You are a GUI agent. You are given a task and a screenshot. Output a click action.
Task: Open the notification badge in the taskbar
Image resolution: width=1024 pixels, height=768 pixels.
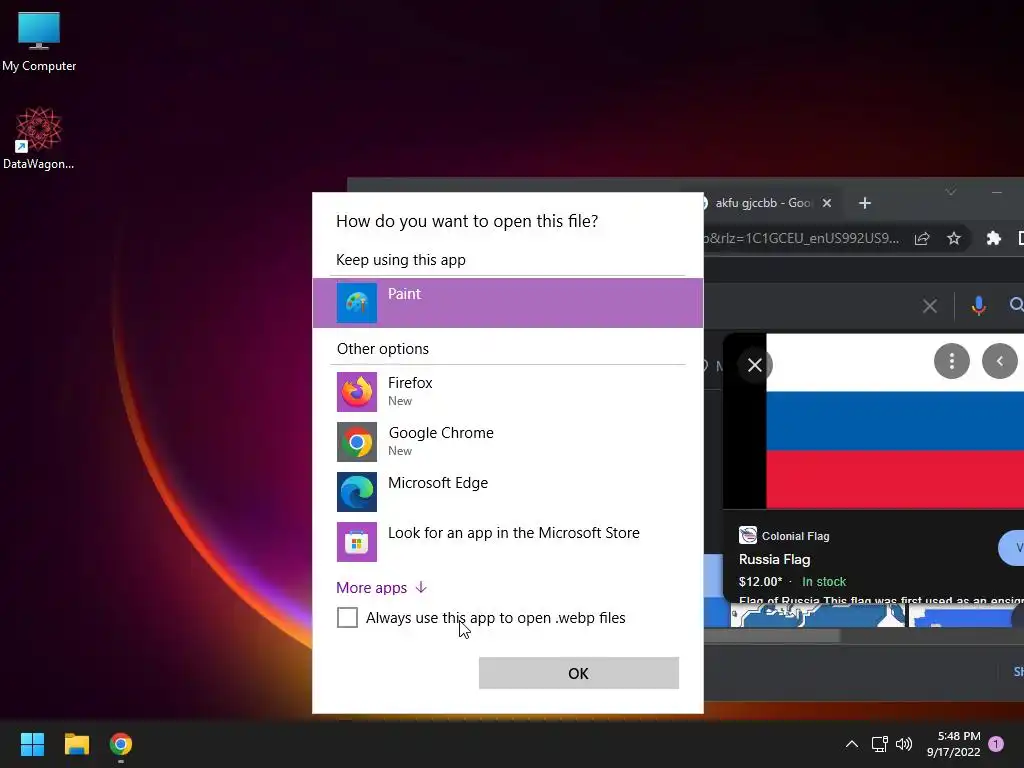coord(996,744)
